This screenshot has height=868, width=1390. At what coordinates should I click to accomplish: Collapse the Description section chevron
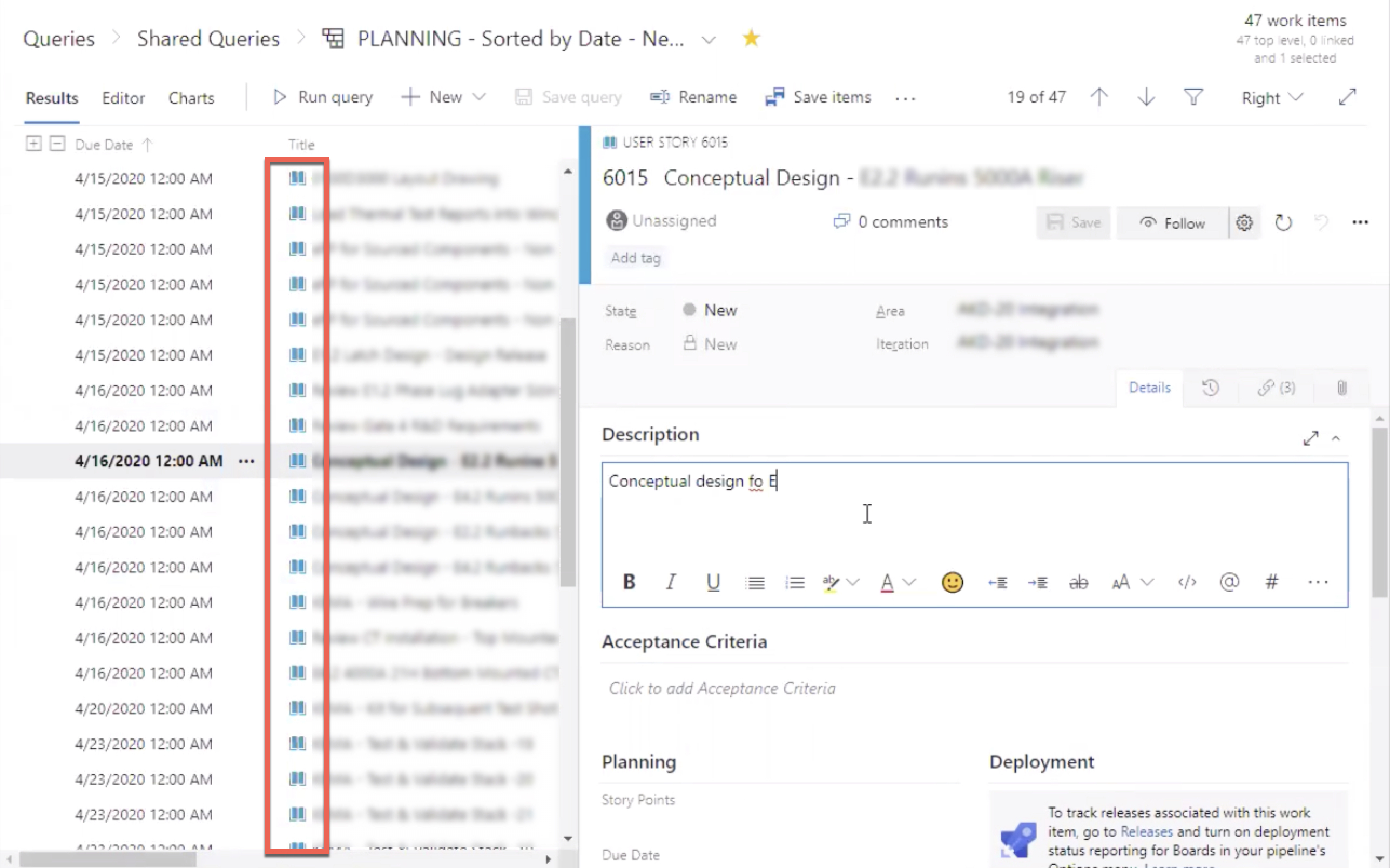1336,439
